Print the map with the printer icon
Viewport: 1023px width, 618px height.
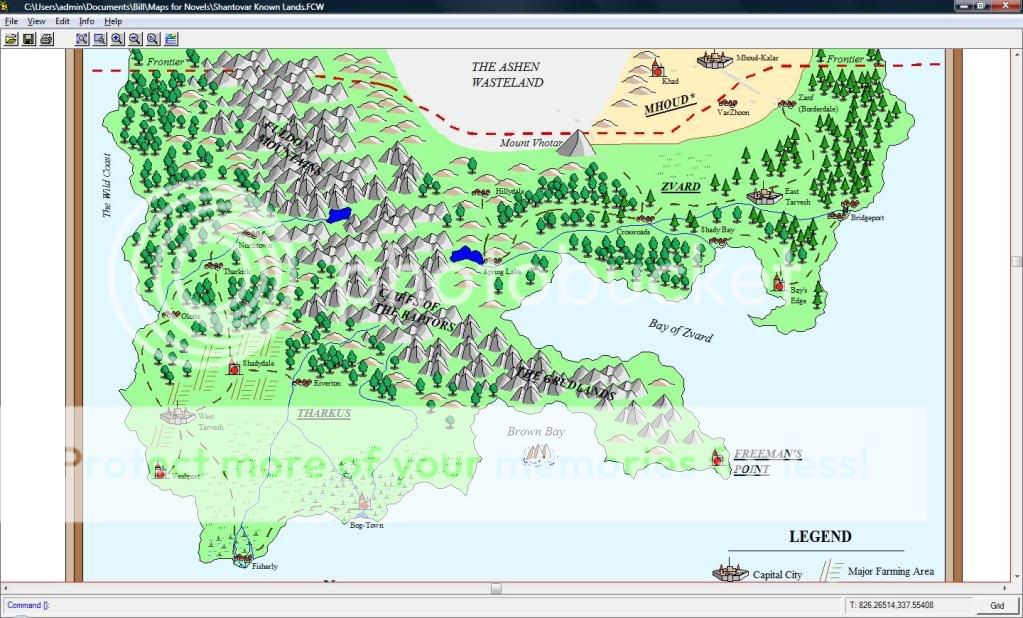pyautogui.click(x=46, y=39)
